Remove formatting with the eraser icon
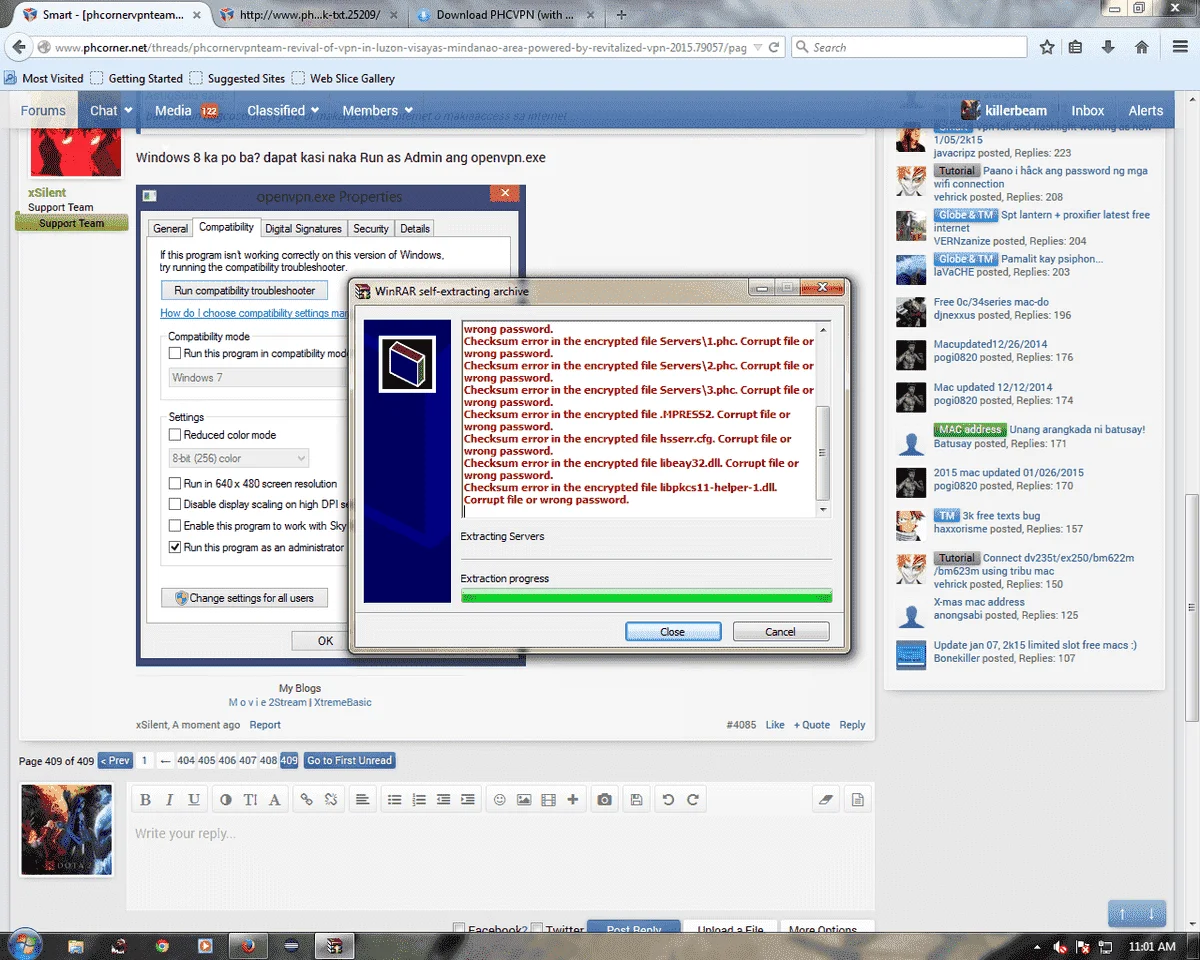Screen dimensions: 1200x960 tap(825, 800)
